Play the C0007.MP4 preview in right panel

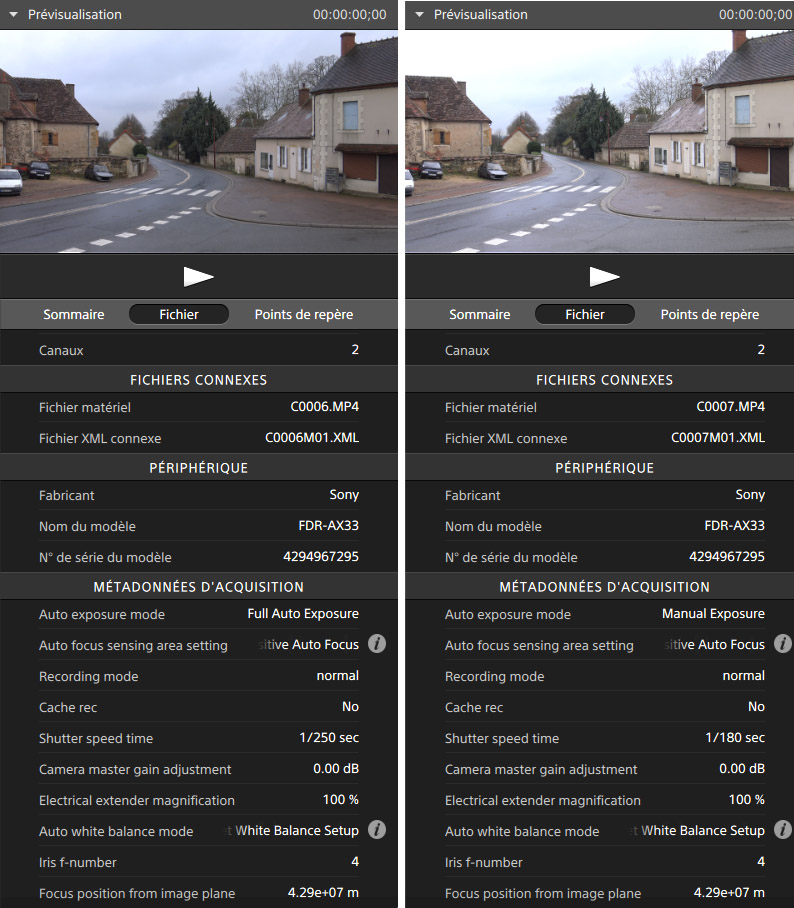(605, 277)
